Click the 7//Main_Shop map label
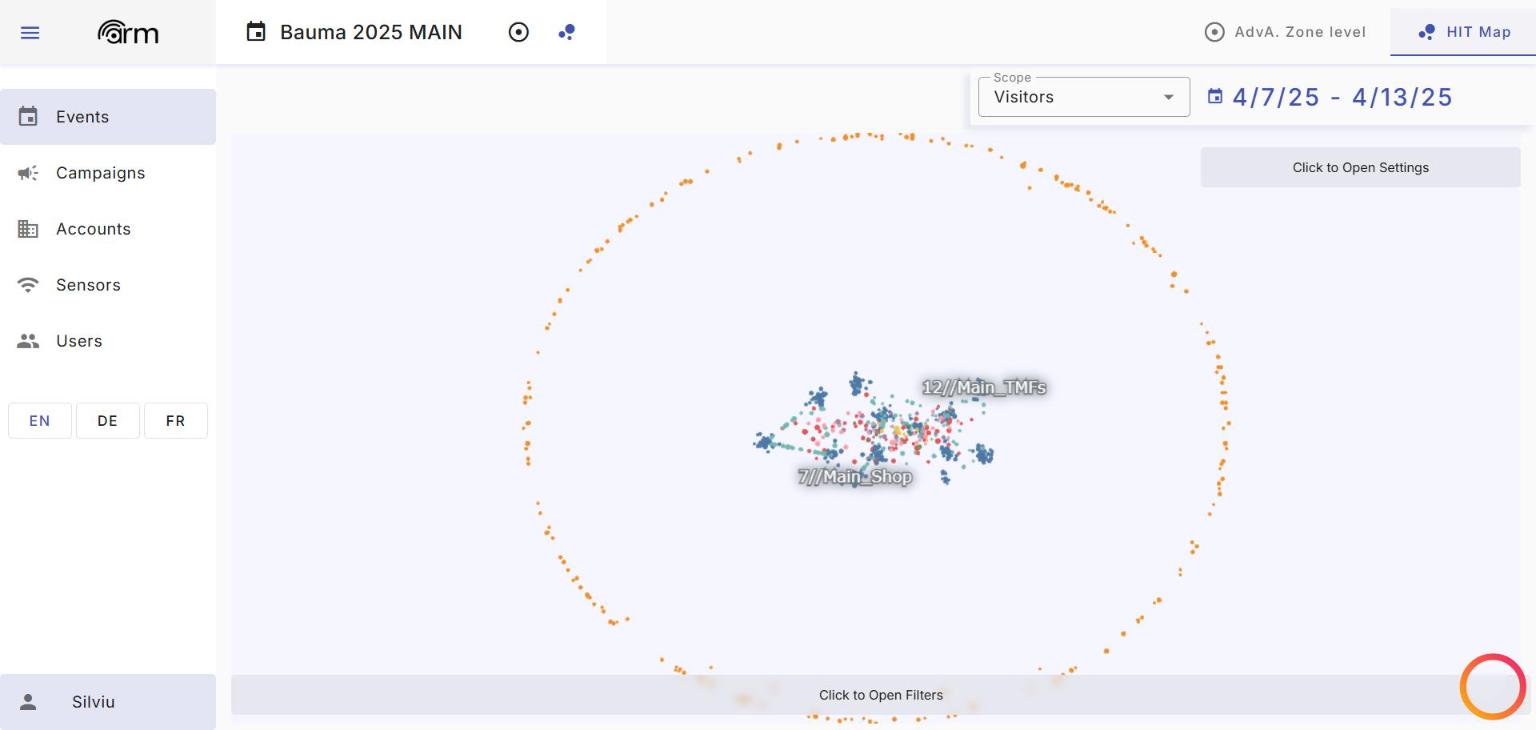Viewport: 1536px width, 730px height. point(855,477)
